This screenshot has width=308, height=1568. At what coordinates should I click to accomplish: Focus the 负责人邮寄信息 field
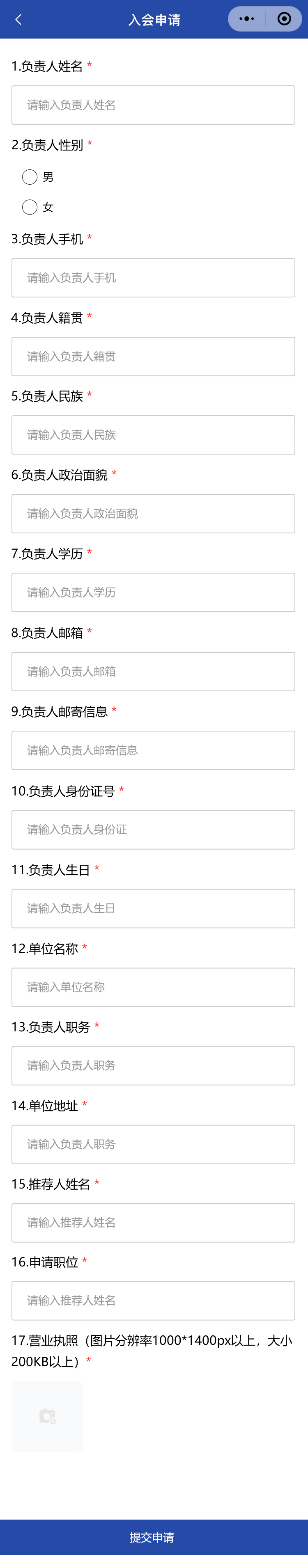click(153, 750)
